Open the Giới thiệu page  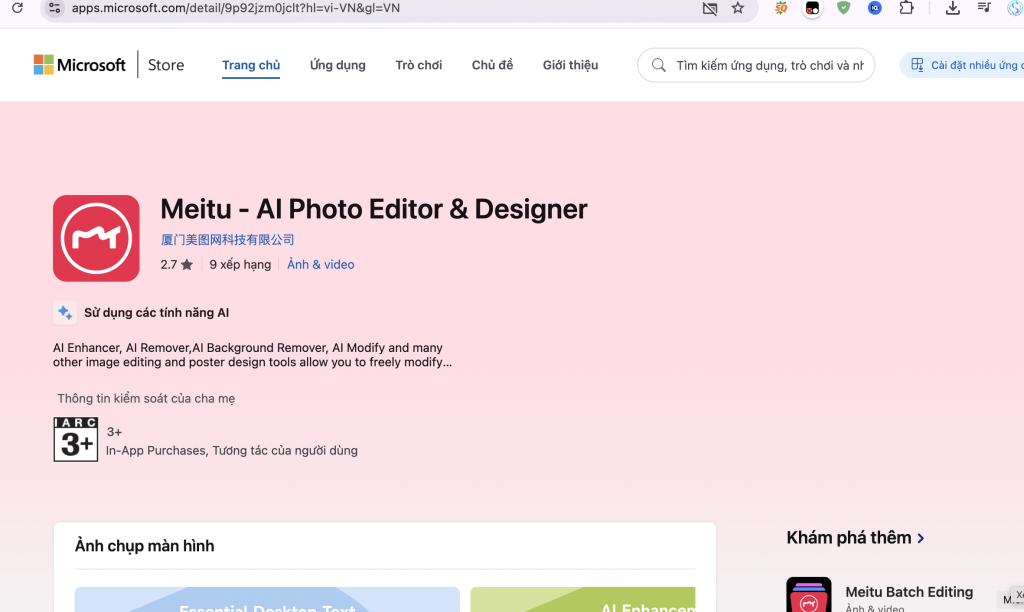click(570, 65)
